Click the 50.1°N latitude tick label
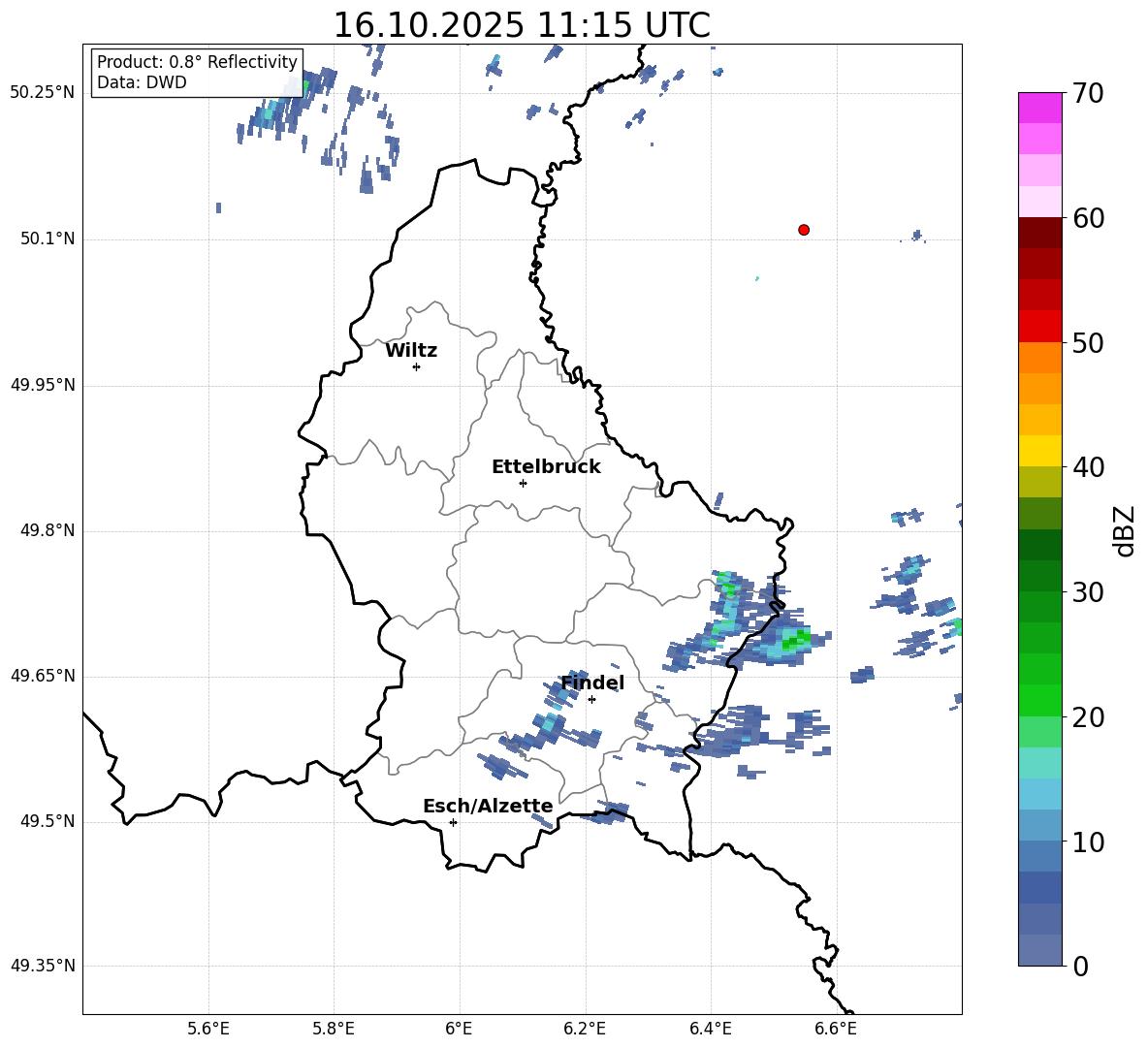 48,238
